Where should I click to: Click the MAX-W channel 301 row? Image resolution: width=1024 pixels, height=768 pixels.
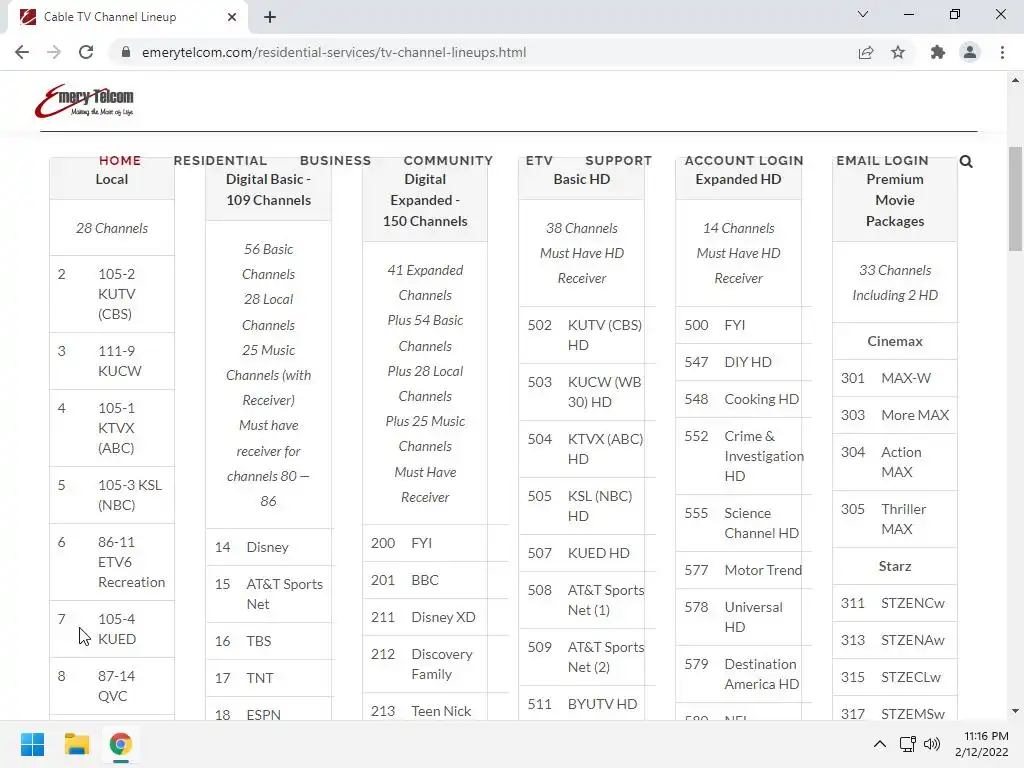[895, 378]
